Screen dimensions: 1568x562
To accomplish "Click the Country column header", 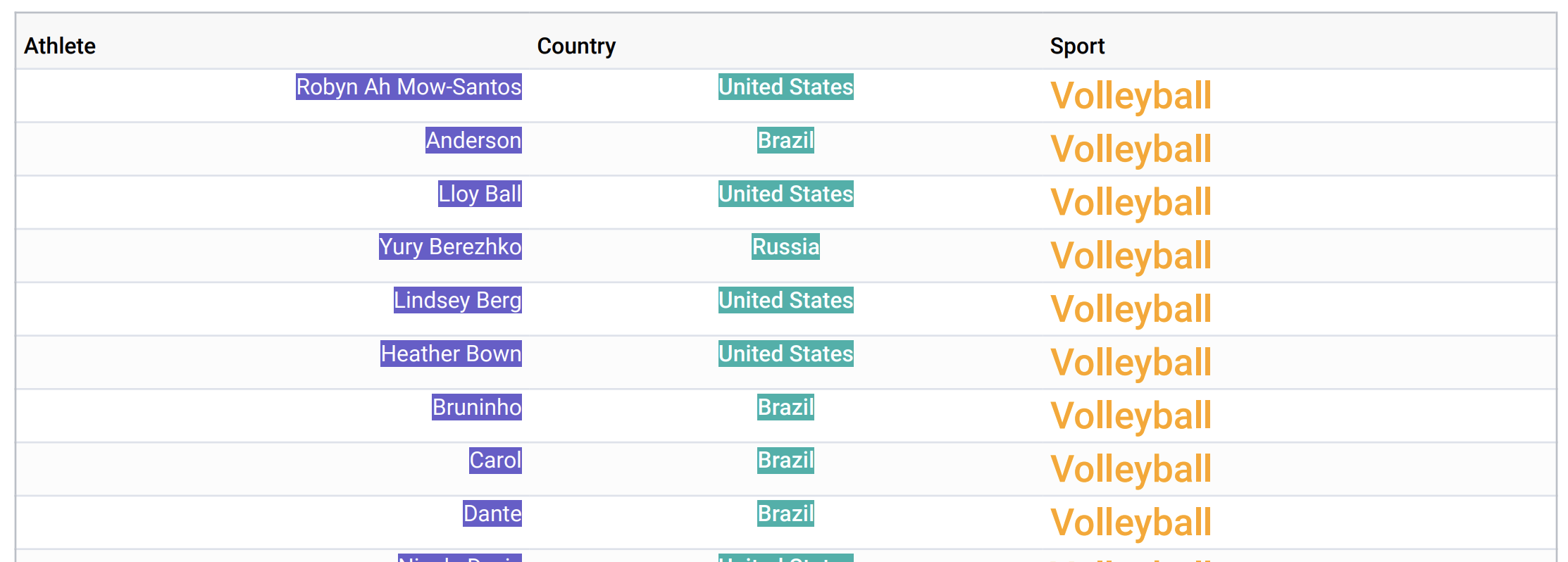I will pos(576,46).
